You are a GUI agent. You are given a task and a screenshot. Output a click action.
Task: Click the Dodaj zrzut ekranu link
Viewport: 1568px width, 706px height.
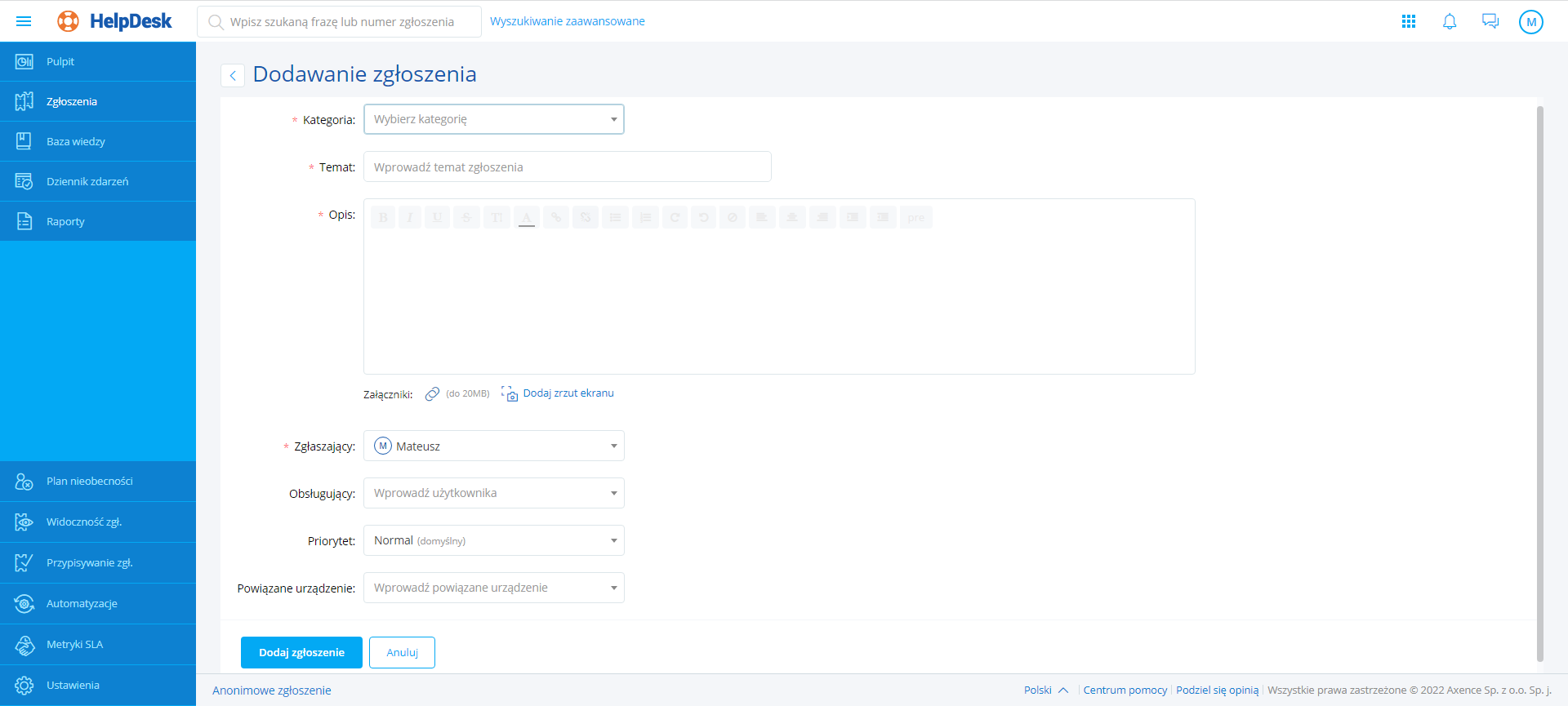coord(568,393)
